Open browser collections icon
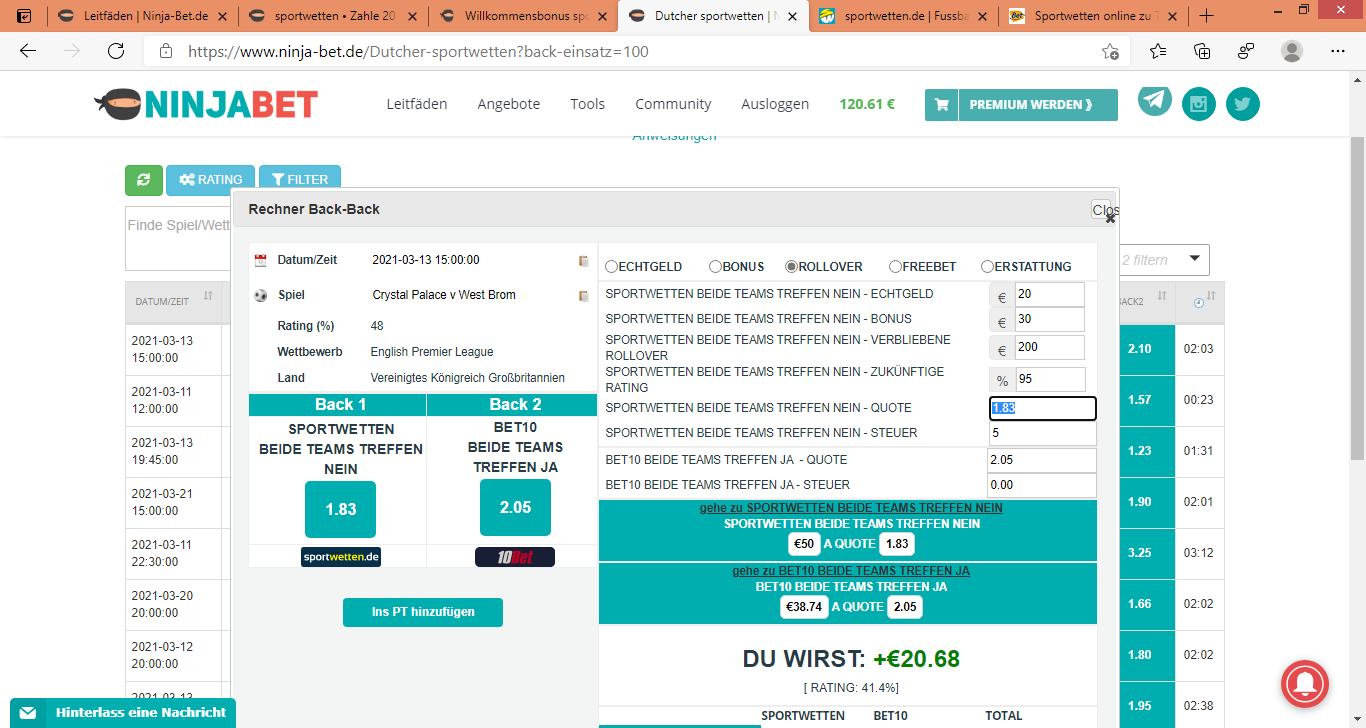 [1202, 51]
